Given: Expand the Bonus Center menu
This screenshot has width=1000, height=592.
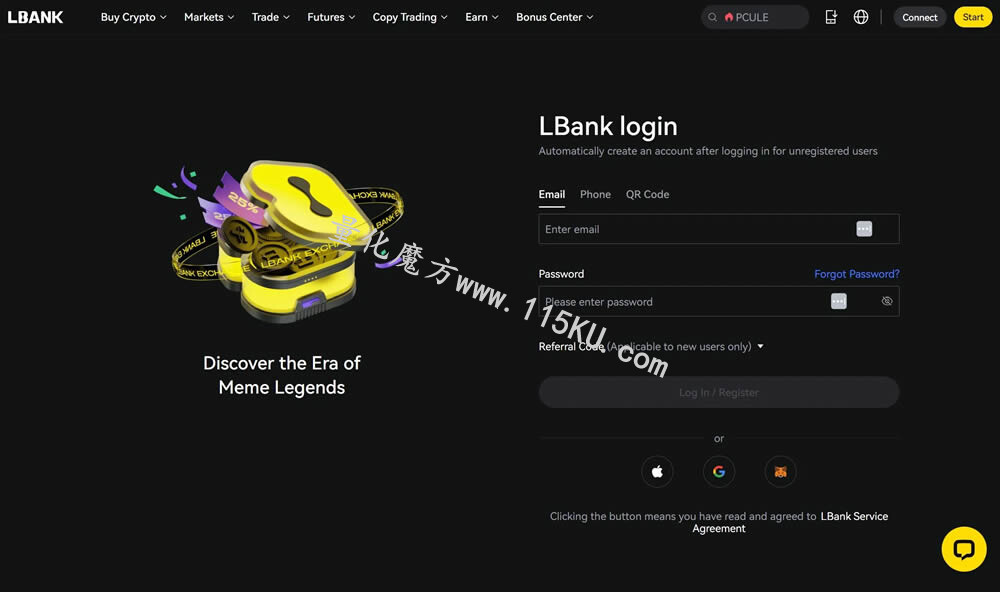Looking at the screenshot, I should coord(555,17).
